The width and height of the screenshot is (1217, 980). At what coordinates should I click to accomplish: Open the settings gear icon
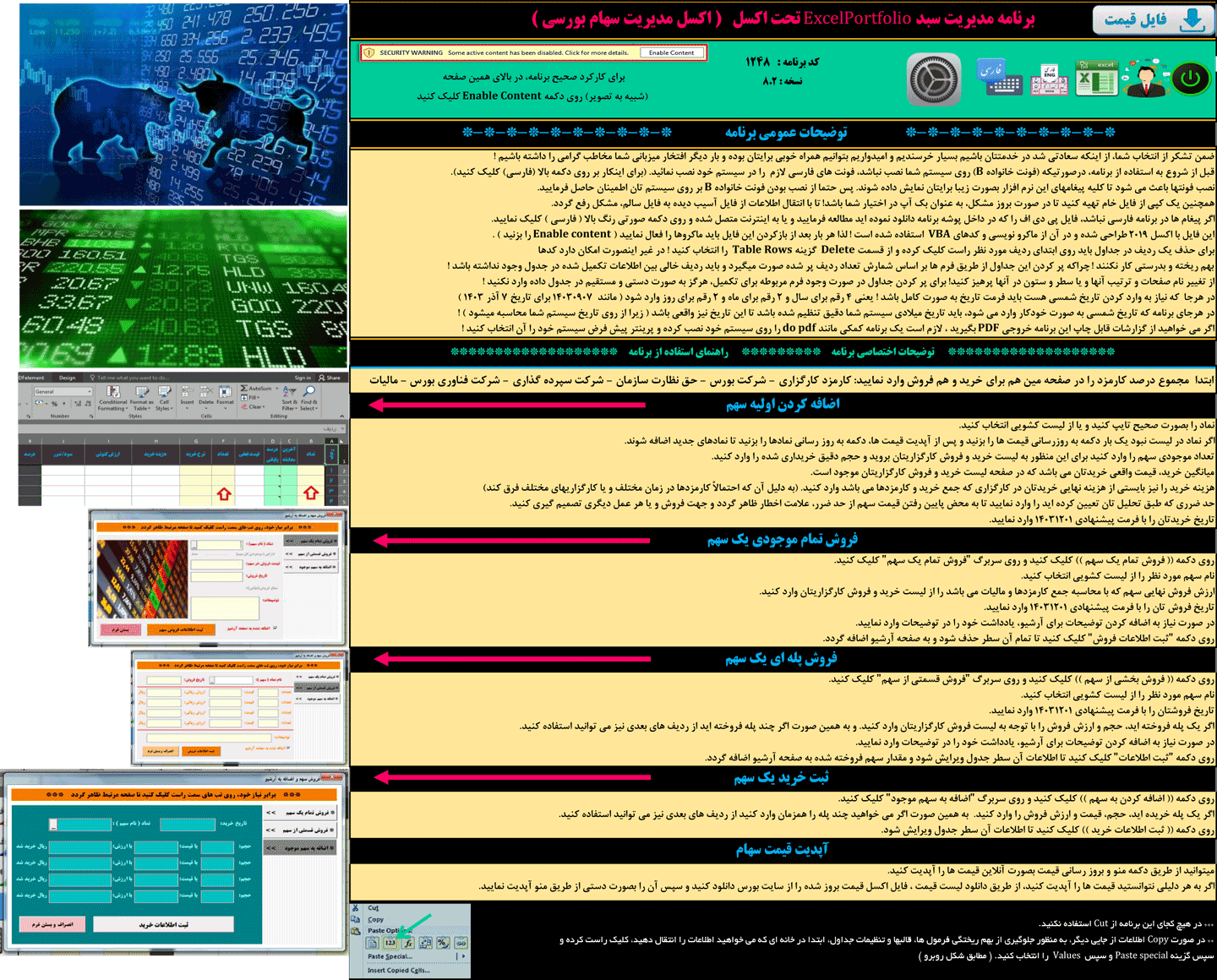click(934, 80)
